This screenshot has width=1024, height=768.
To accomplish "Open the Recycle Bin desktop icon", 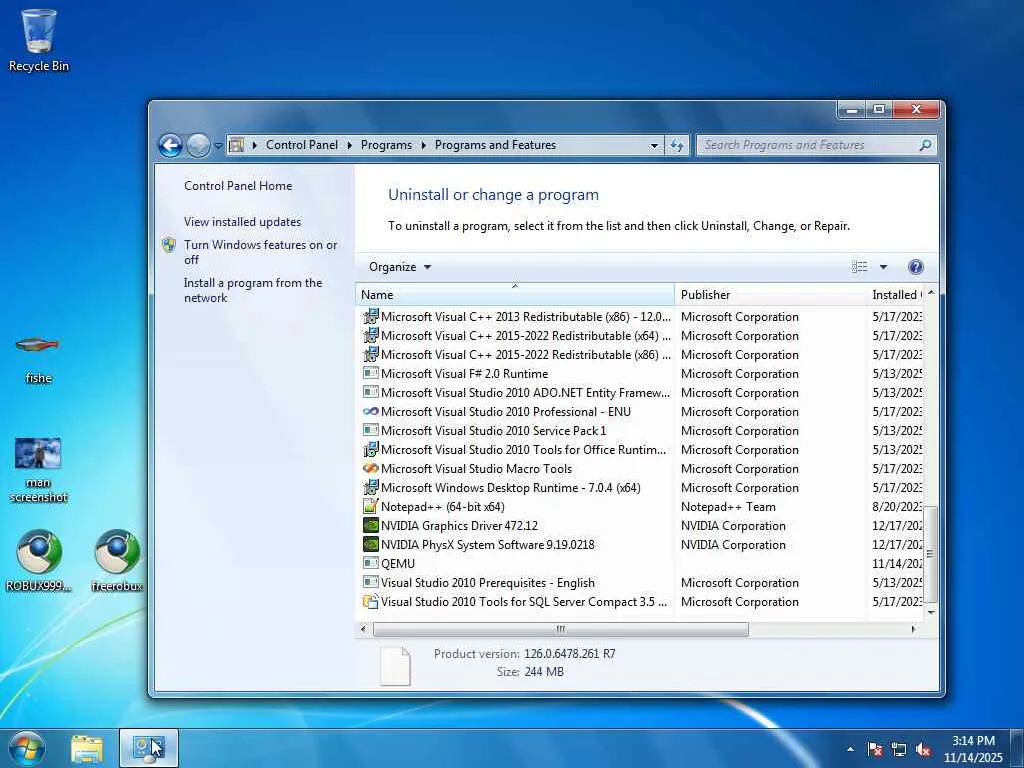I will coord(39,39).
